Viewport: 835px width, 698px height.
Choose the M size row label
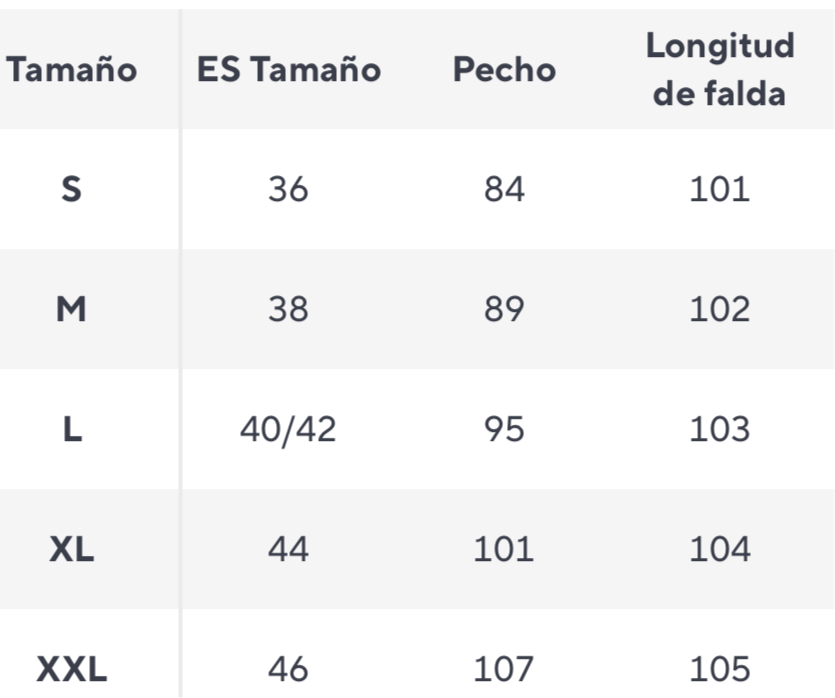pyautogui.click(x=71, y=310)
